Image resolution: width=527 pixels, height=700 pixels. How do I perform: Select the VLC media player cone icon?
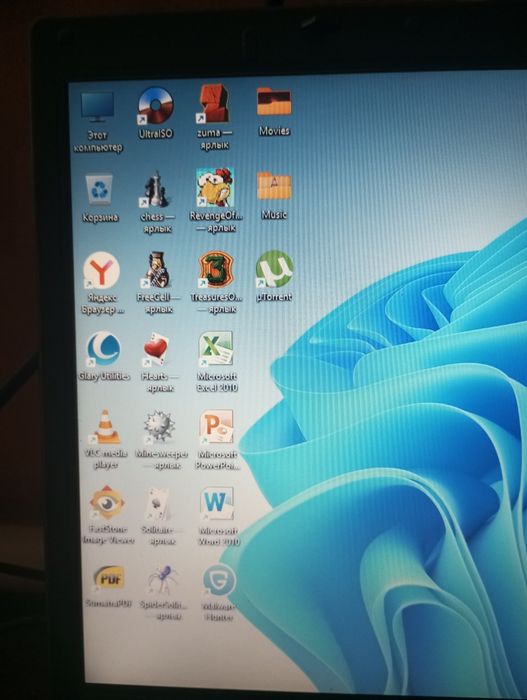[x=105, y=427]
